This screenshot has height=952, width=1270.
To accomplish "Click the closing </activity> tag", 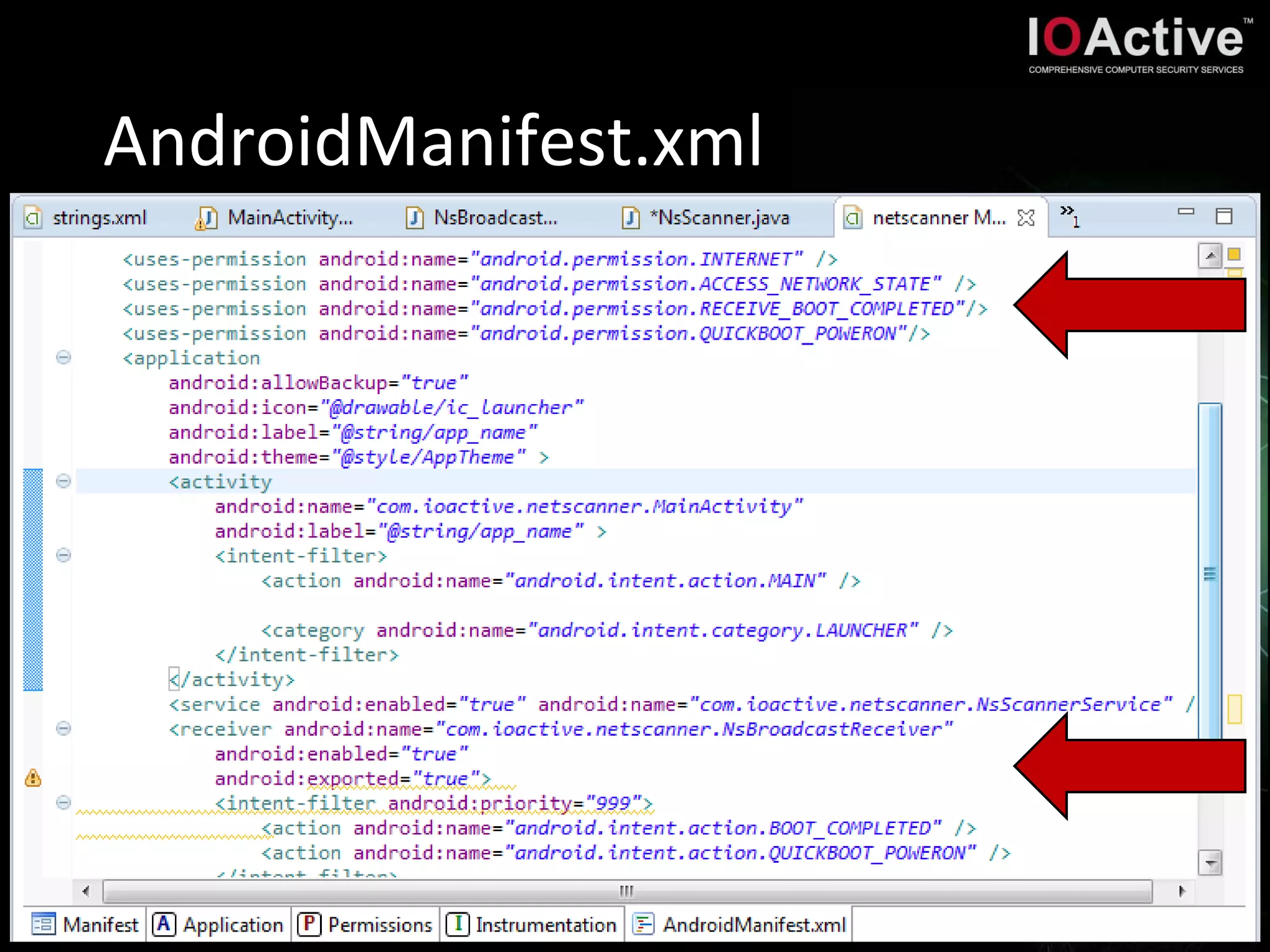I will coord(232,680).
